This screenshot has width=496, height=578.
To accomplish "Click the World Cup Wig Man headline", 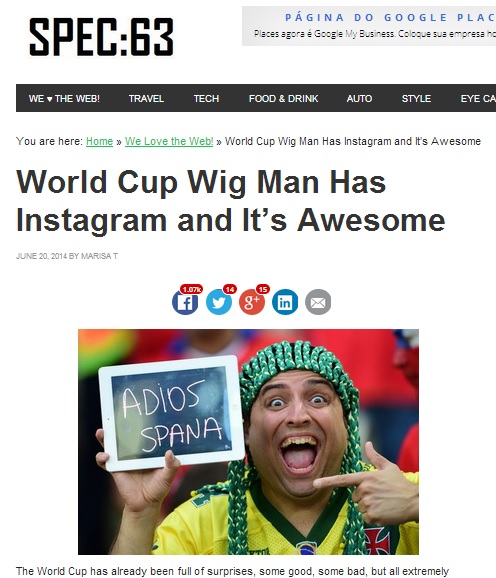I will click(x=231, y=201).
